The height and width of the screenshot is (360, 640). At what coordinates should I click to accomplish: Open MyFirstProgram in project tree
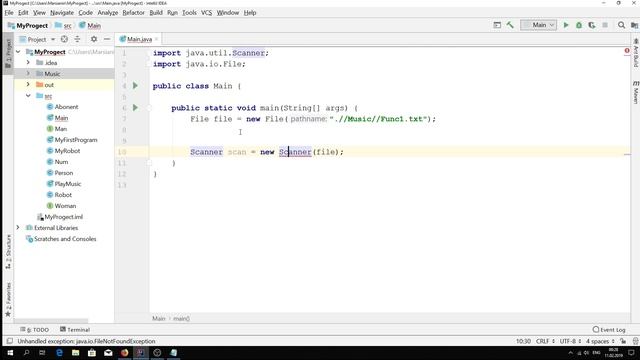coord(76,140)
